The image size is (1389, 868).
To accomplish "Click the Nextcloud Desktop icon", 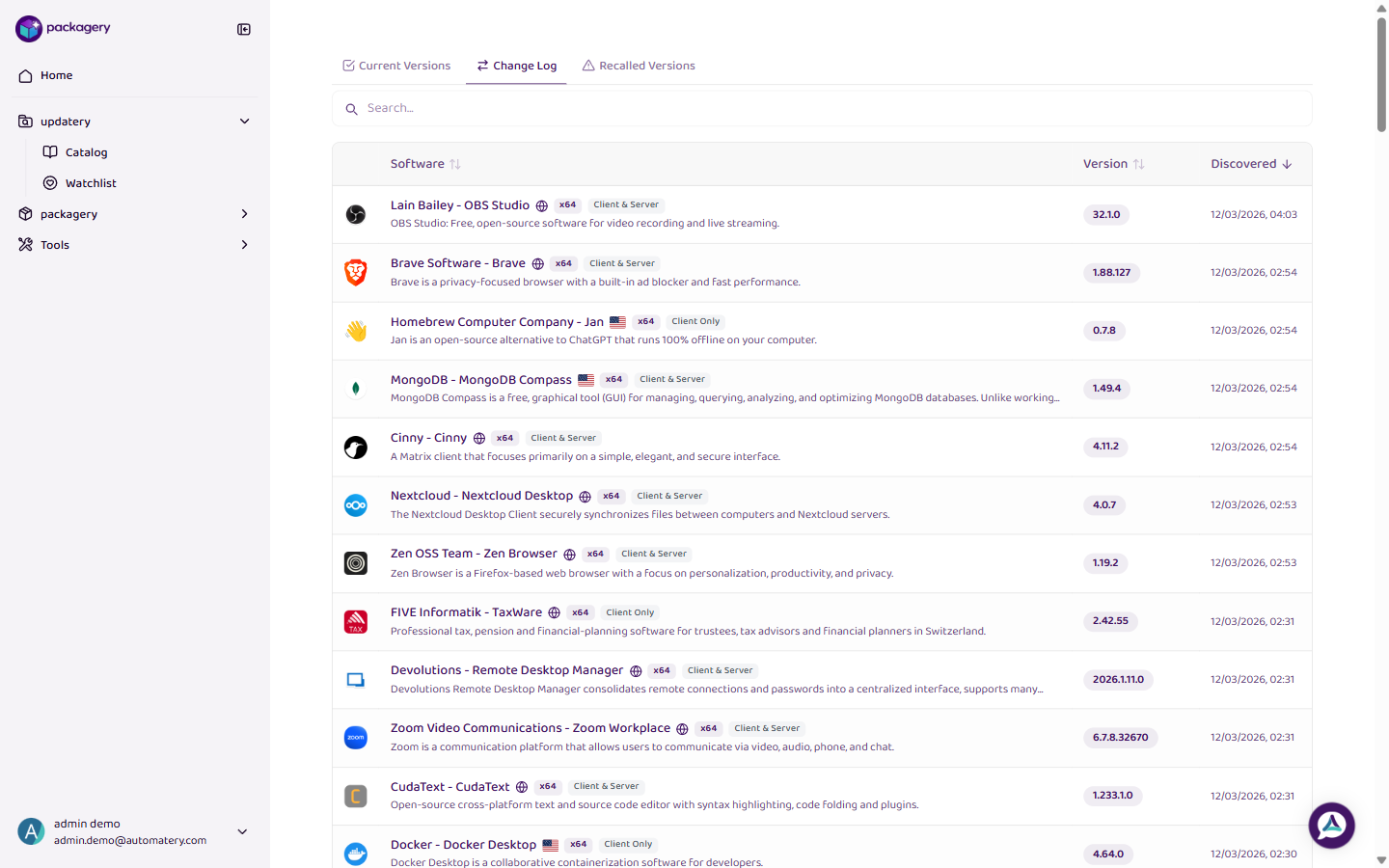I will 356,504.
